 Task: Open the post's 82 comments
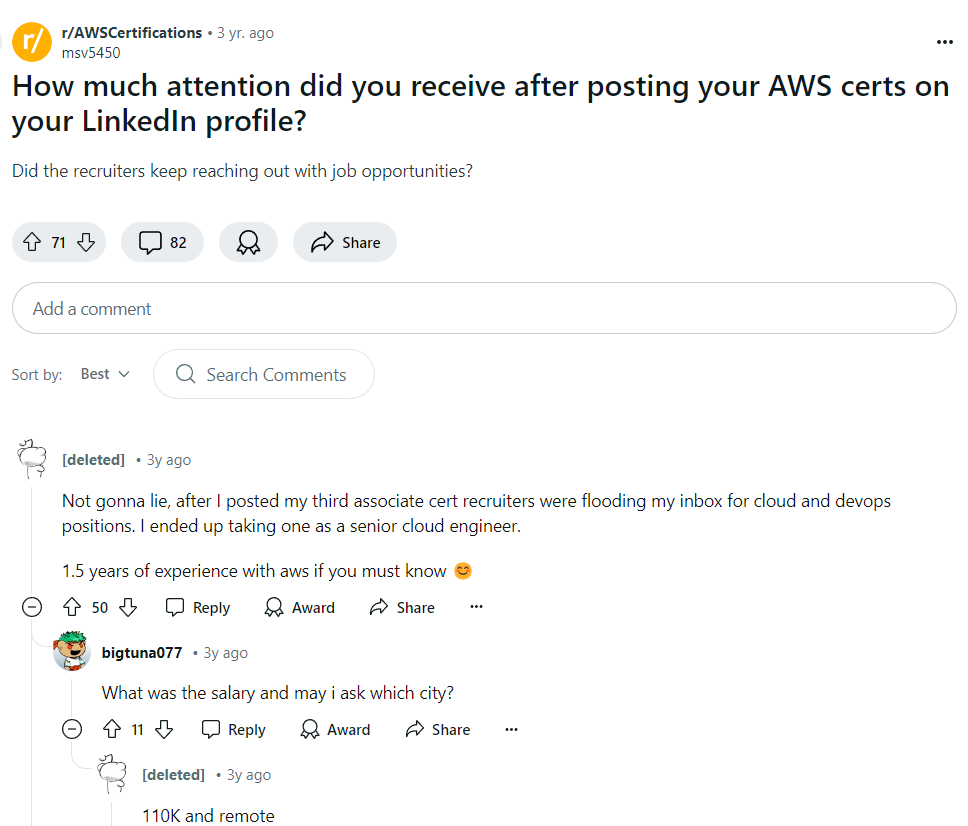162,242
